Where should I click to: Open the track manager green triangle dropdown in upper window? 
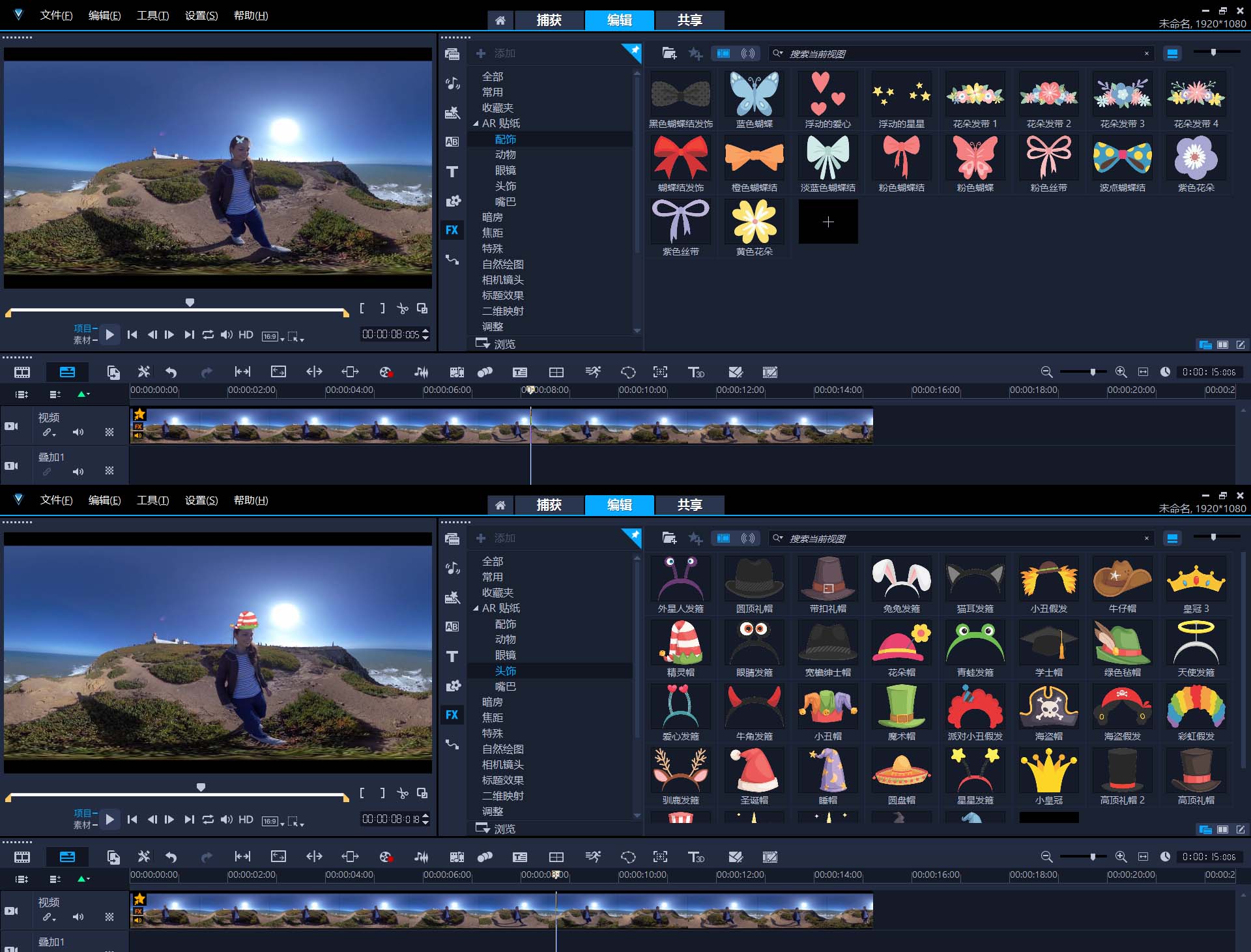click(83, 394)
